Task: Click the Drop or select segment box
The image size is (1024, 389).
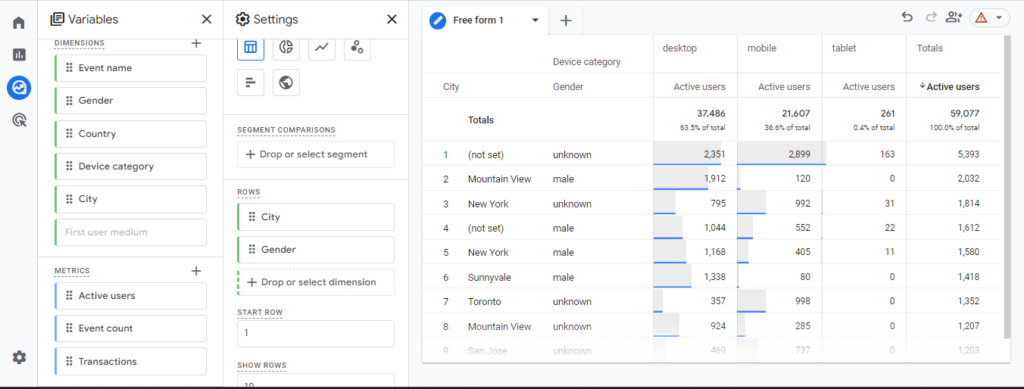Action: click(x=316, y=155)
